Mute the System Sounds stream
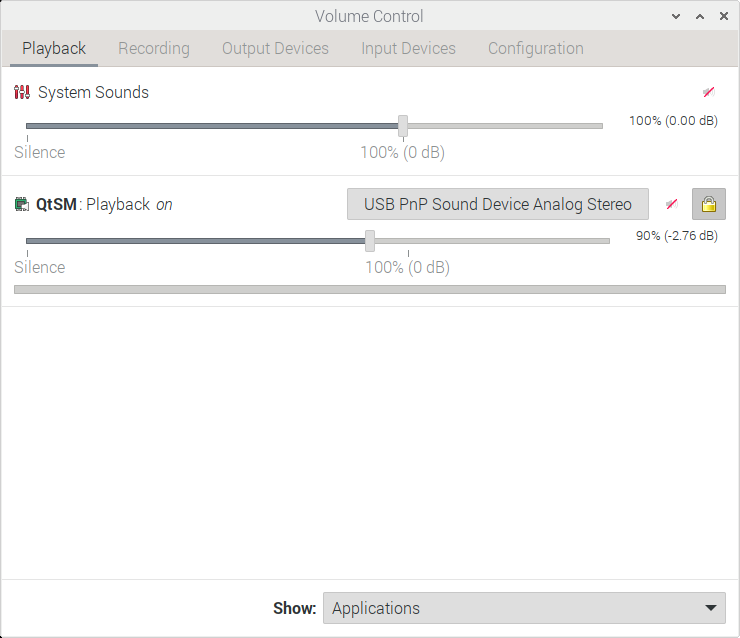 pyautogui.click(x=708, y=92)
